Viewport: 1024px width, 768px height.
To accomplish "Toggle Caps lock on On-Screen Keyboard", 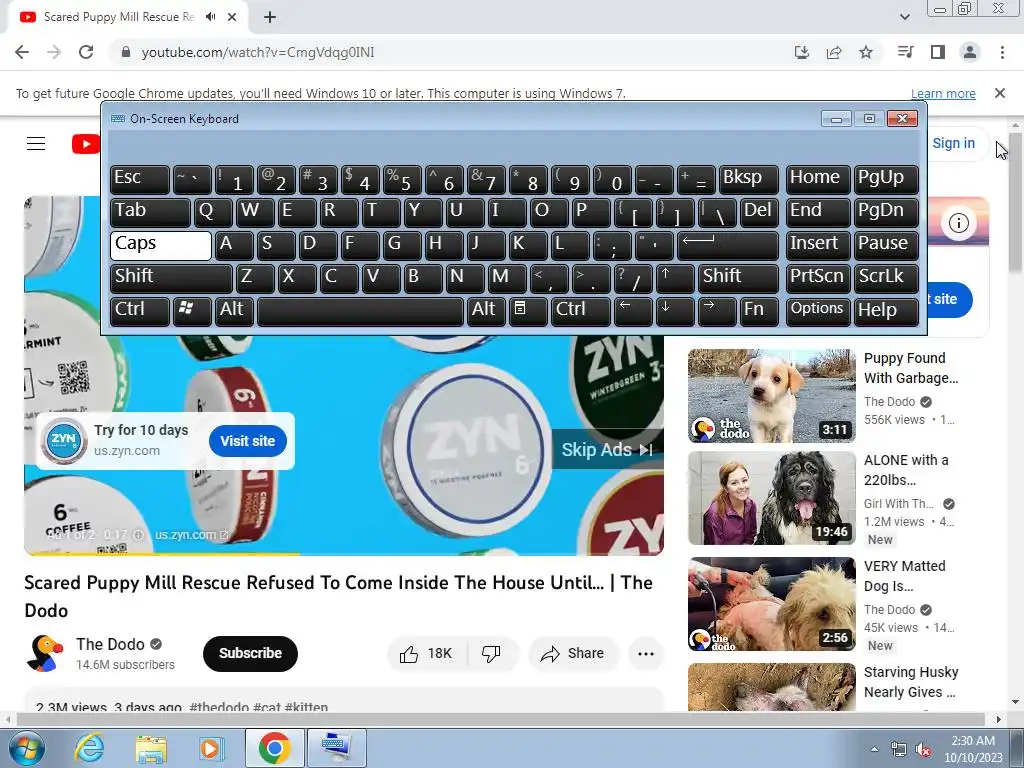I will tap(161, 244).
